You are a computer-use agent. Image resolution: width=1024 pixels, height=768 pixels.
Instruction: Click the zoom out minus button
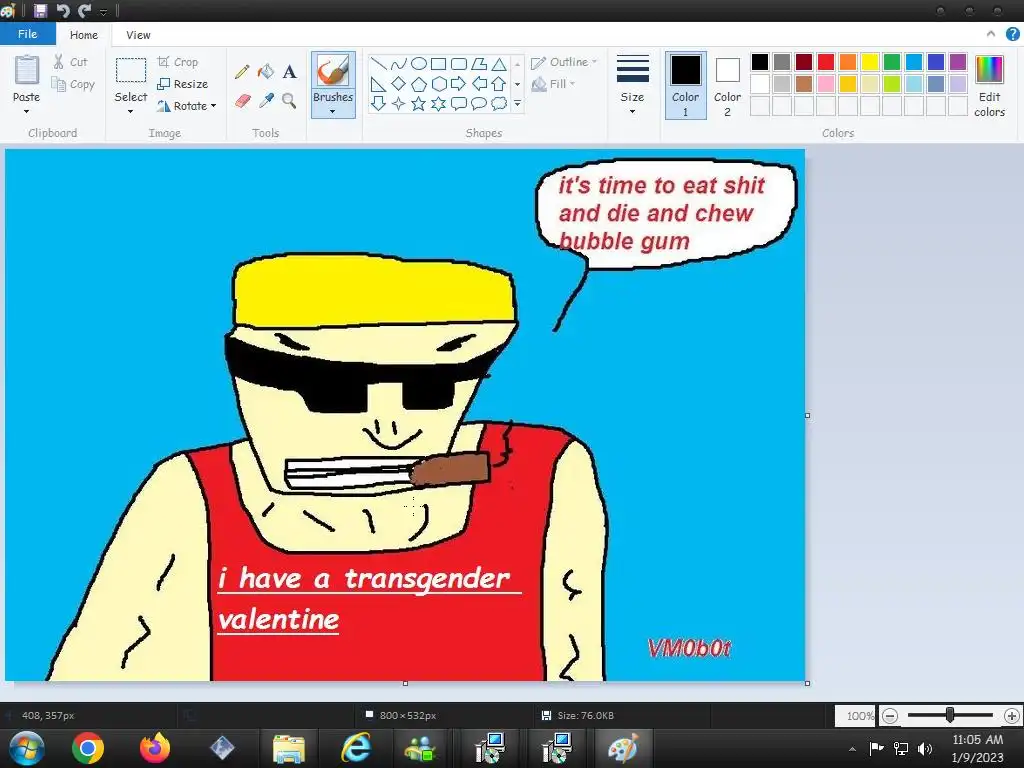pyautogui.click(x=889, y=716)
